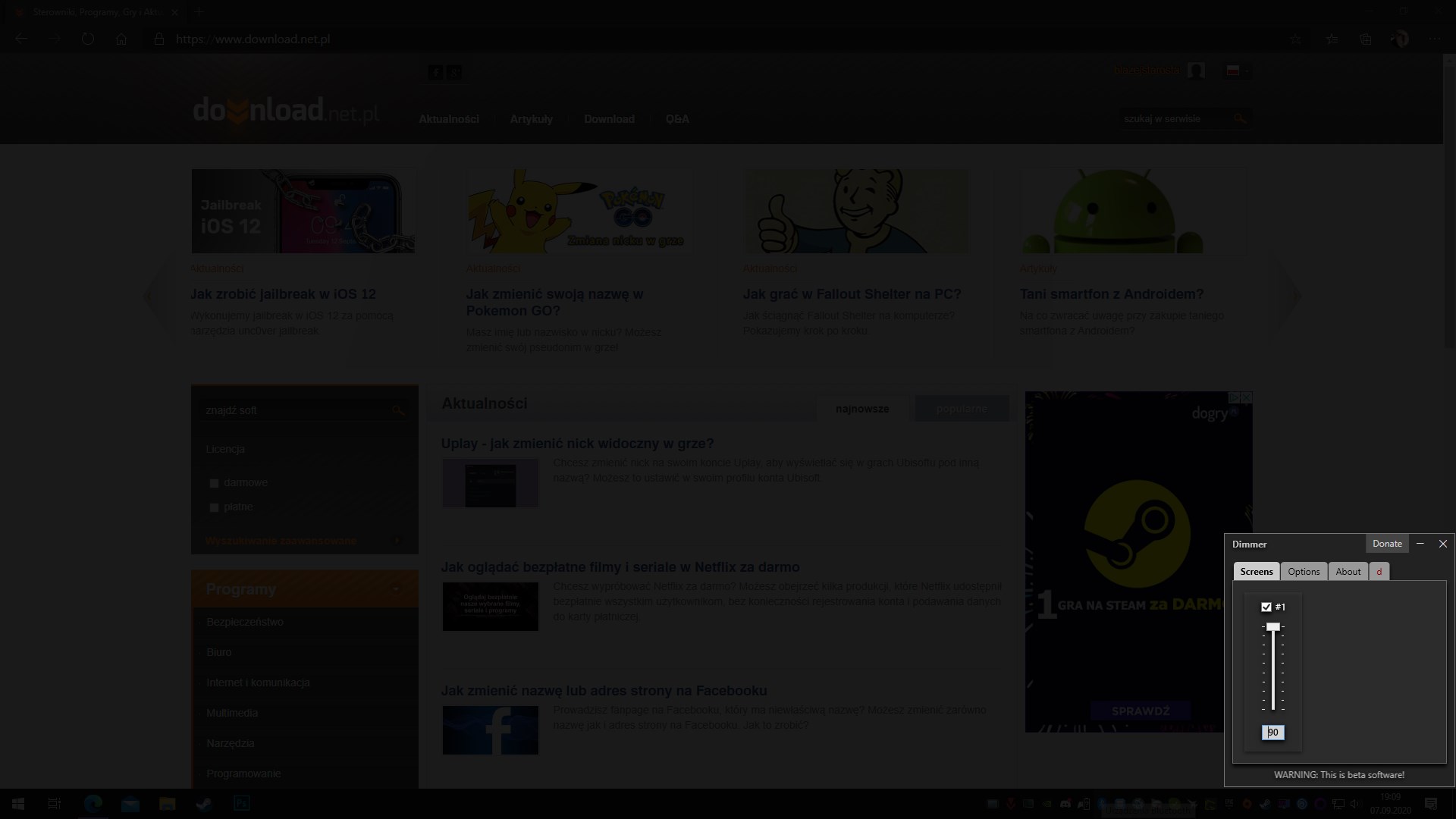Click the download.net.pl logo
Image resolution: width=1456 pixels, height=819 pixels.
[286, 112]
